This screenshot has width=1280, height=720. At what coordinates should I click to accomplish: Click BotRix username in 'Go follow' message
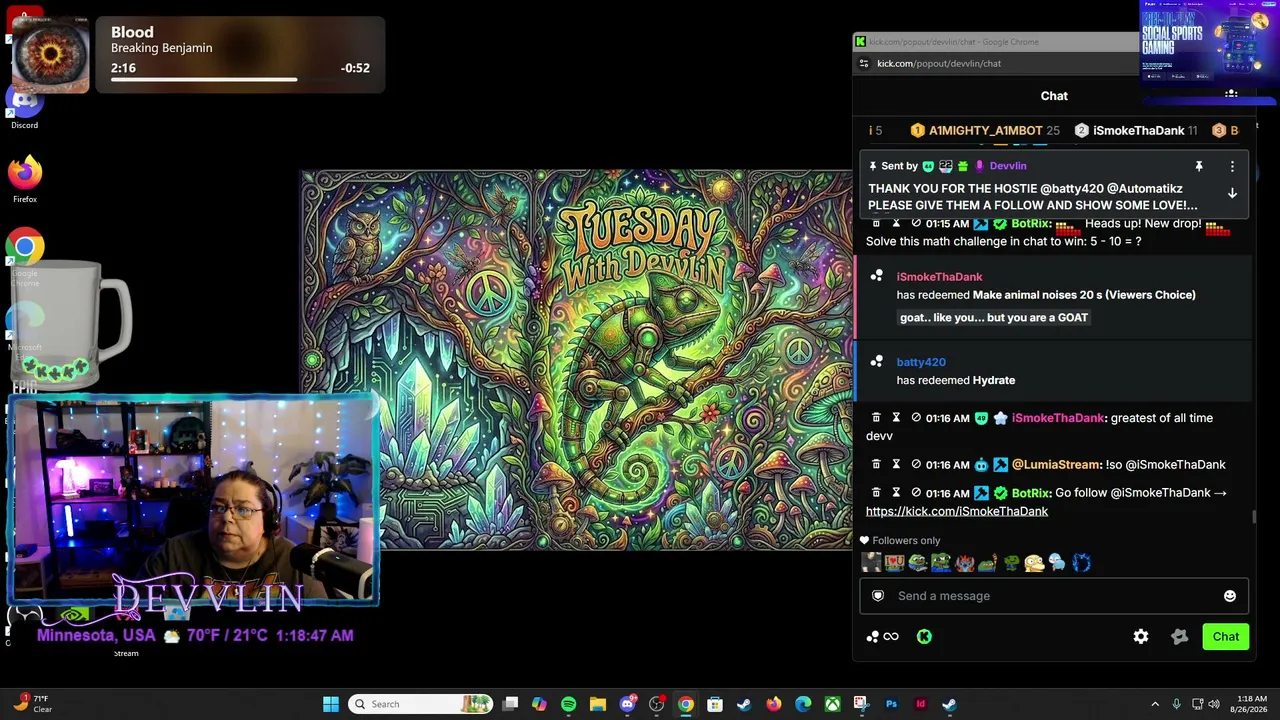(1030, 492)
